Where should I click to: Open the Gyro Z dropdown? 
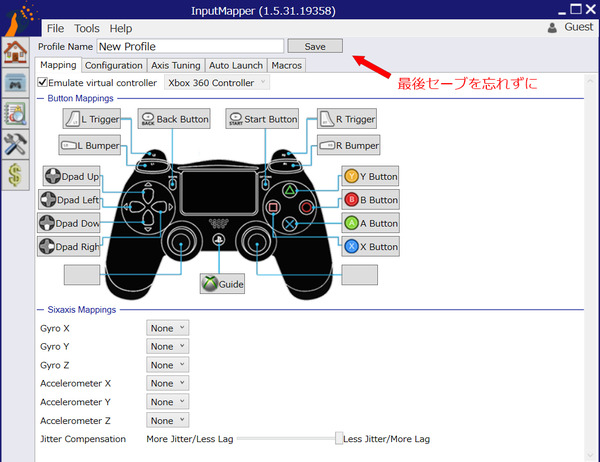168,365
